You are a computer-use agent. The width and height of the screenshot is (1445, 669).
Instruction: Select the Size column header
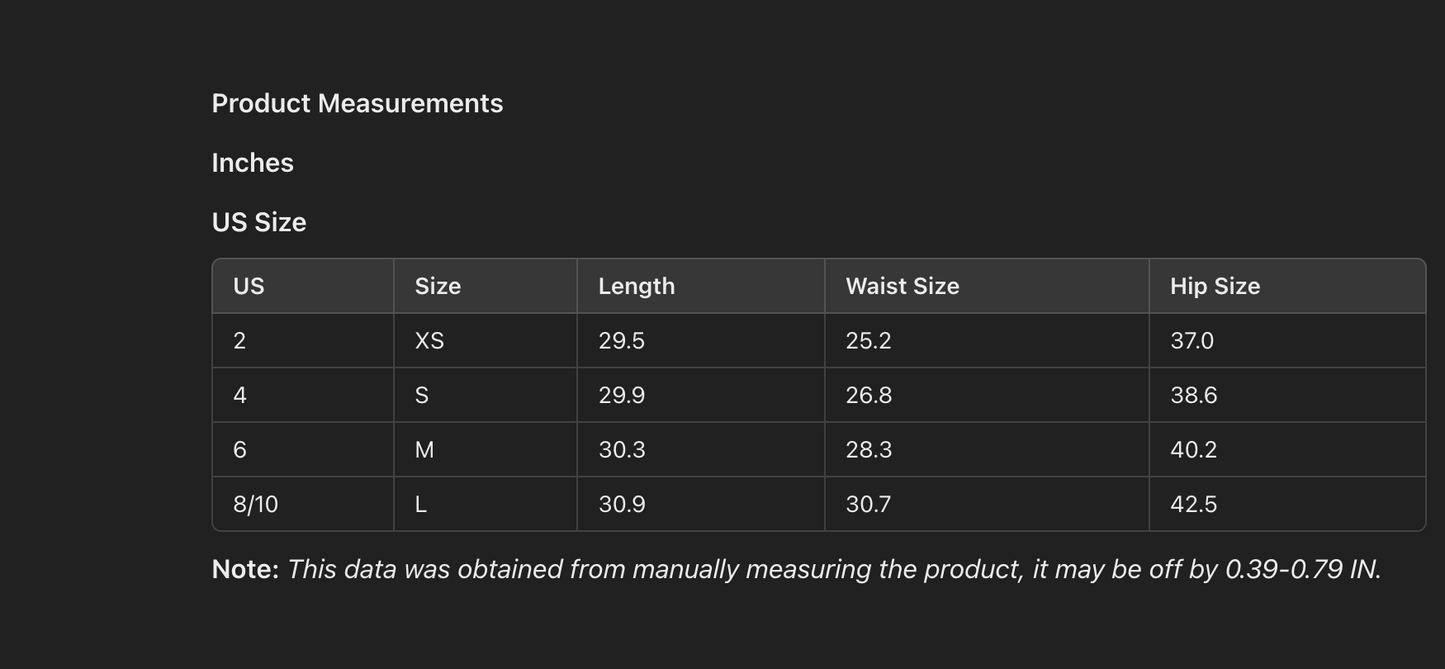coord(437,286)
